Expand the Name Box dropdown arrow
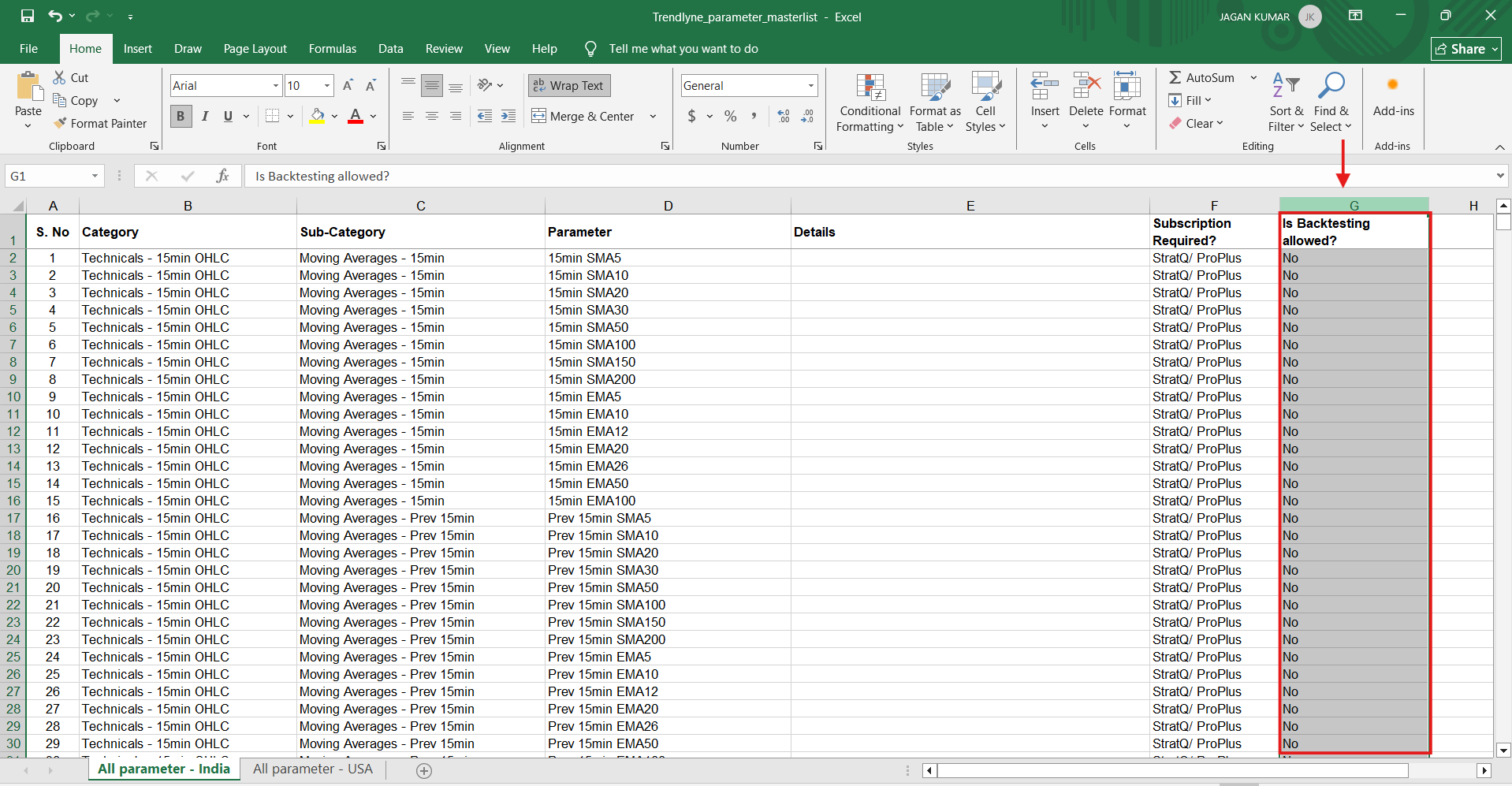1512x786 pixels. pos(95,176)
